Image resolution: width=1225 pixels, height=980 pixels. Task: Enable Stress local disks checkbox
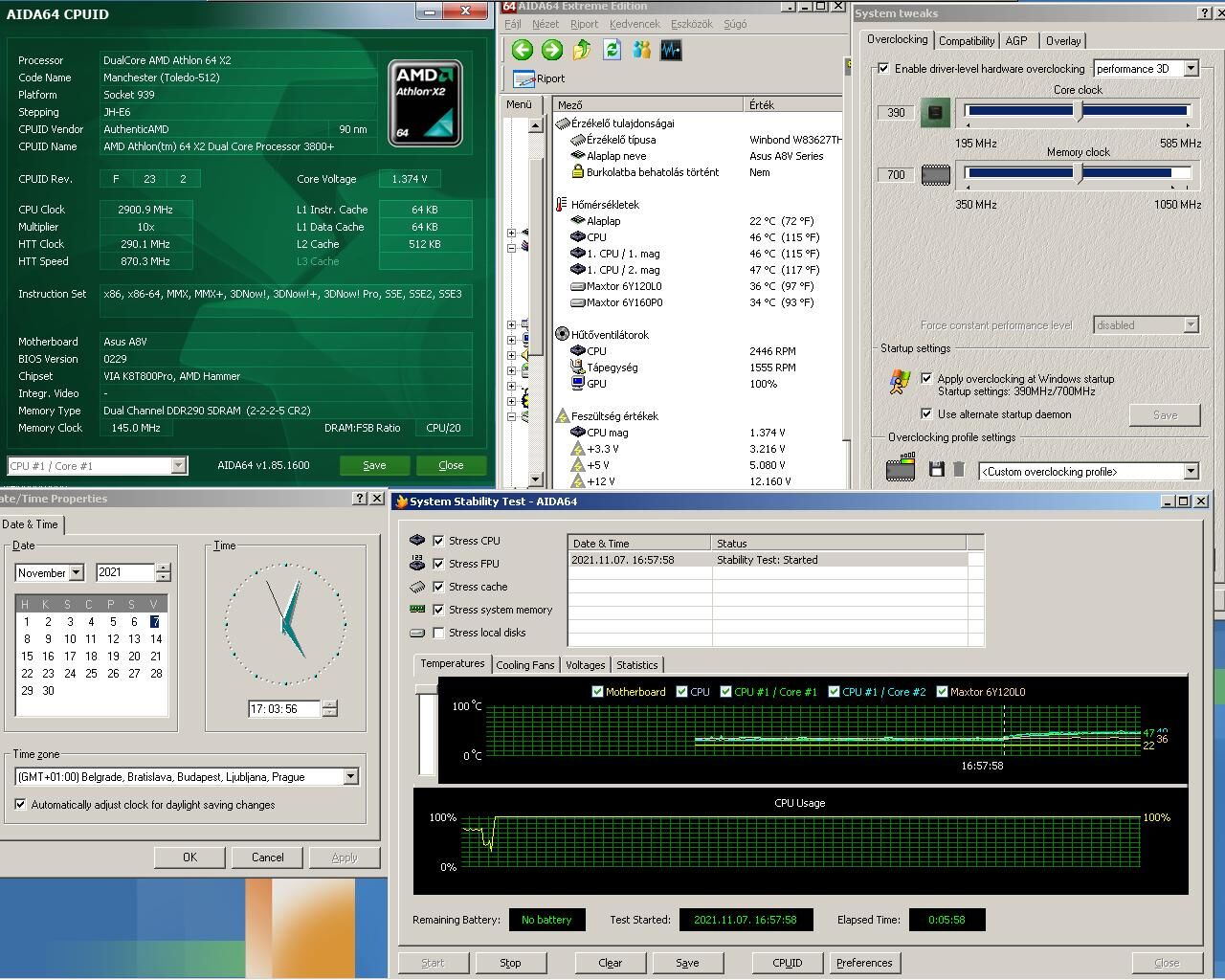click(438, 633)
